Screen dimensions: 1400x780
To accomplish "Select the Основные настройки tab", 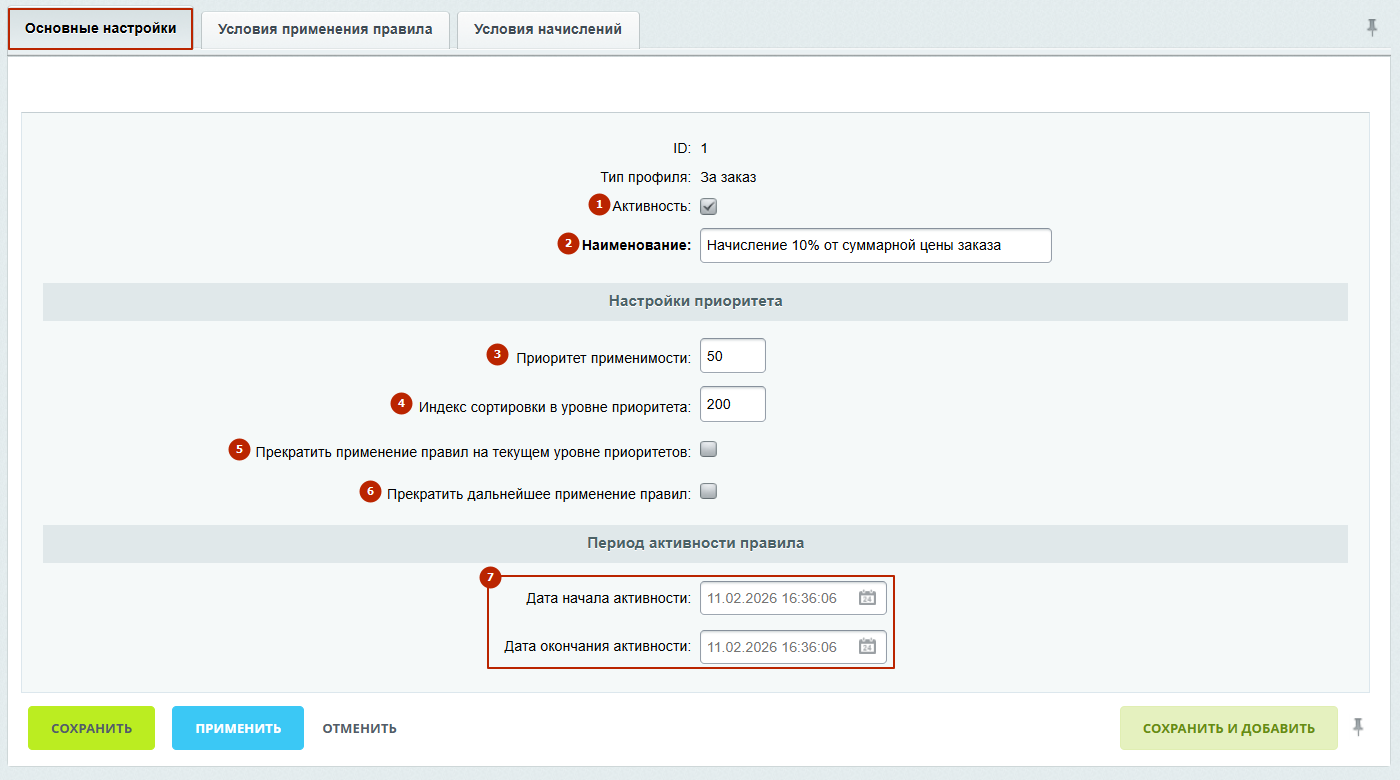I will (101, 29).
